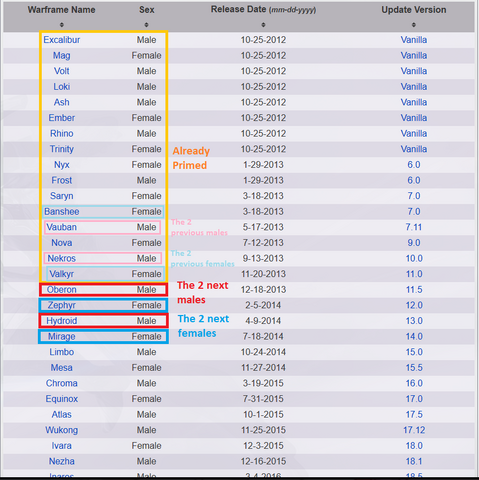This screenshot has width=479, height=480.
Task: Open the Ash warframe link
Action: [62, 102]
